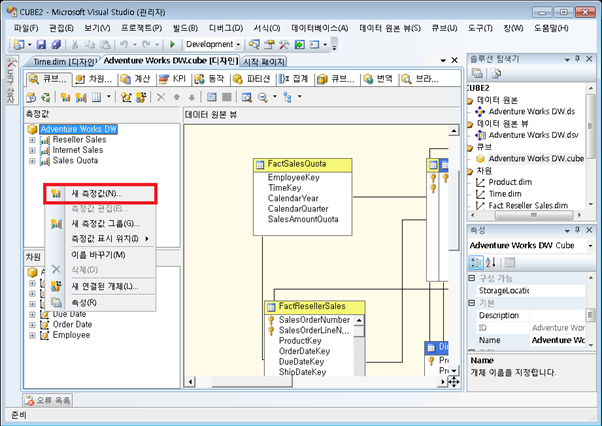602x426 pixels.
Task: Click the green Start/Deploy play button
Action: point(172,45)
